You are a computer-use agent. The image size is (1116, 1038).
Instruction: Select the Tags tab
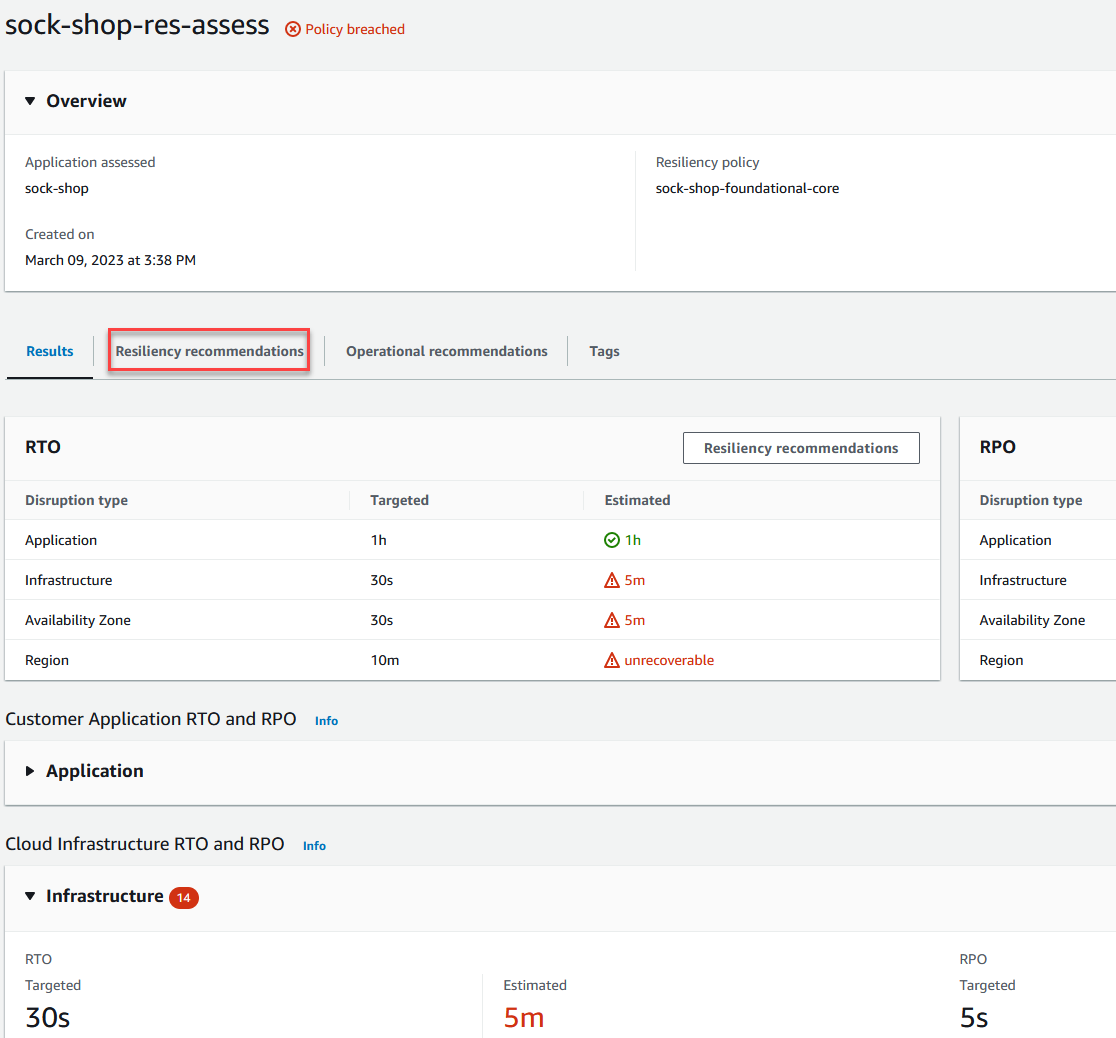[604, 352]
